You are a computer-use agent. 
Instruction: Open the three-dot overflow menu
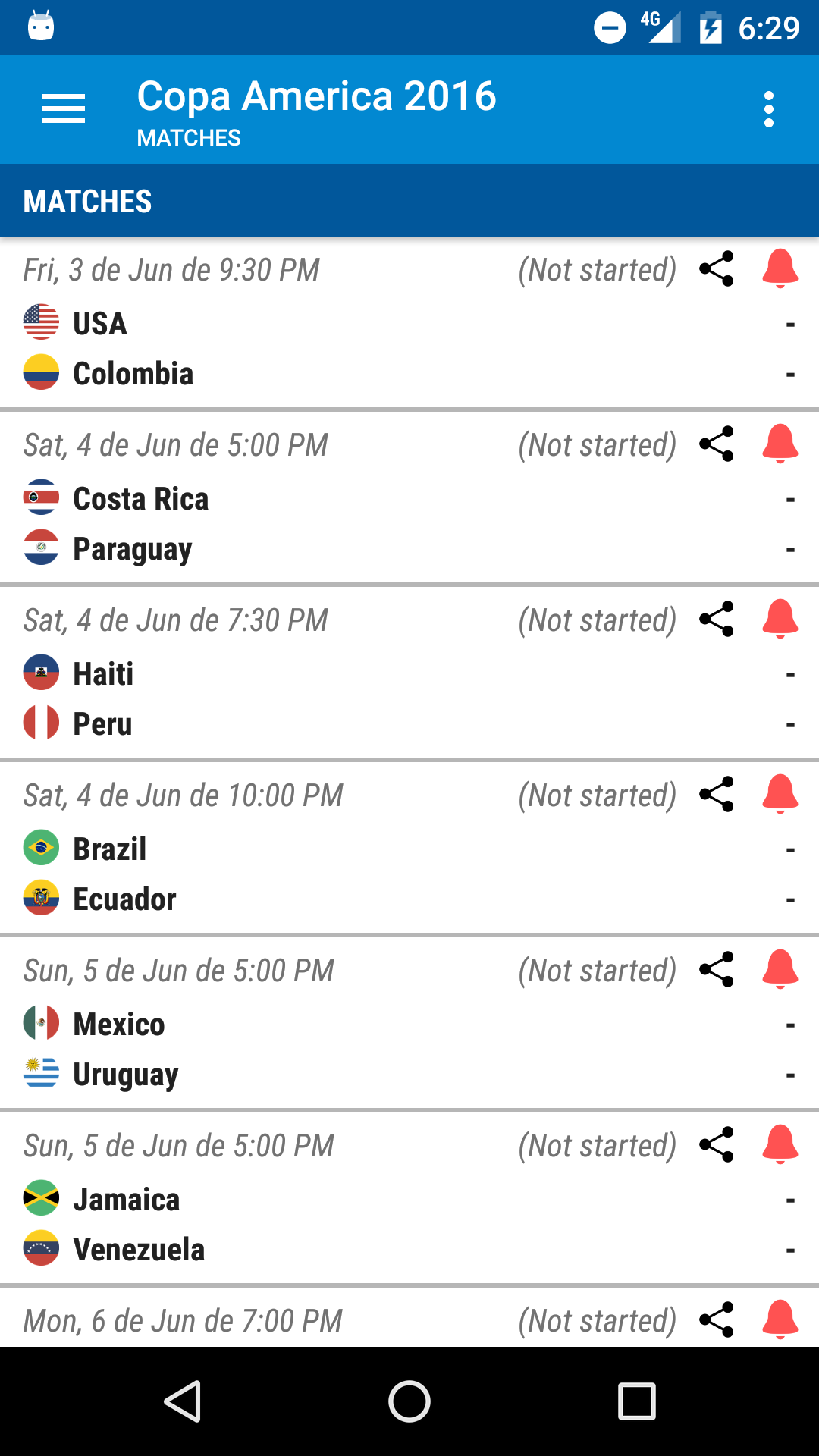click(769, 109)
